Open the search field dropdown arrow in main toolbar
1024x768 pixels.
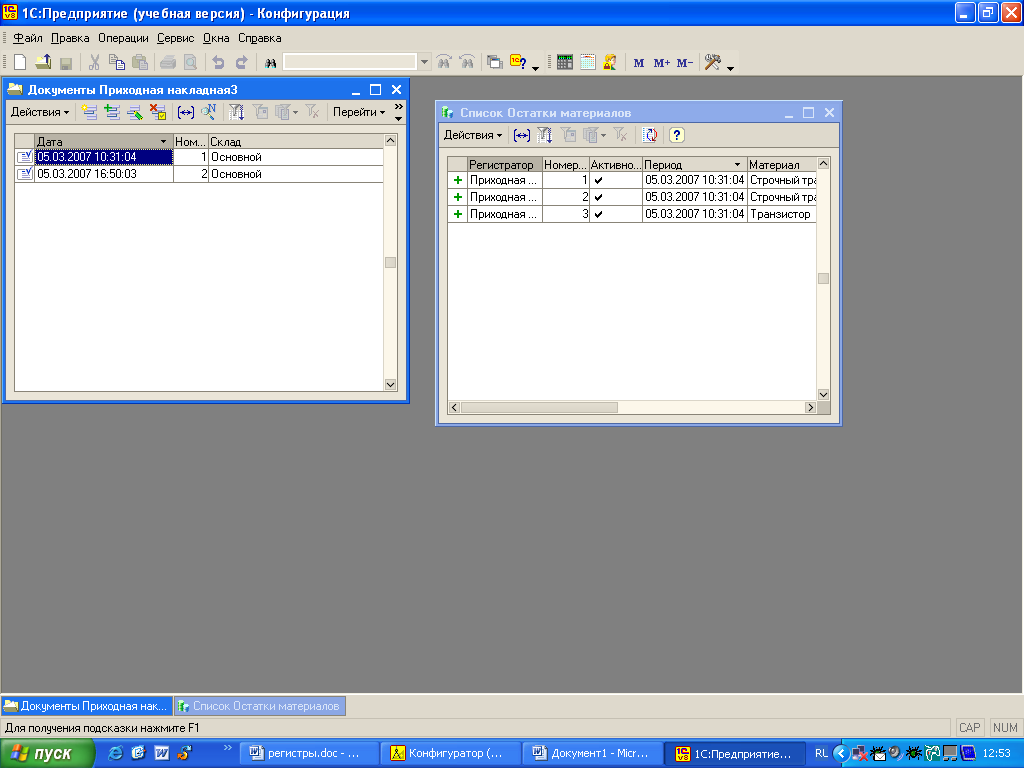424,62
